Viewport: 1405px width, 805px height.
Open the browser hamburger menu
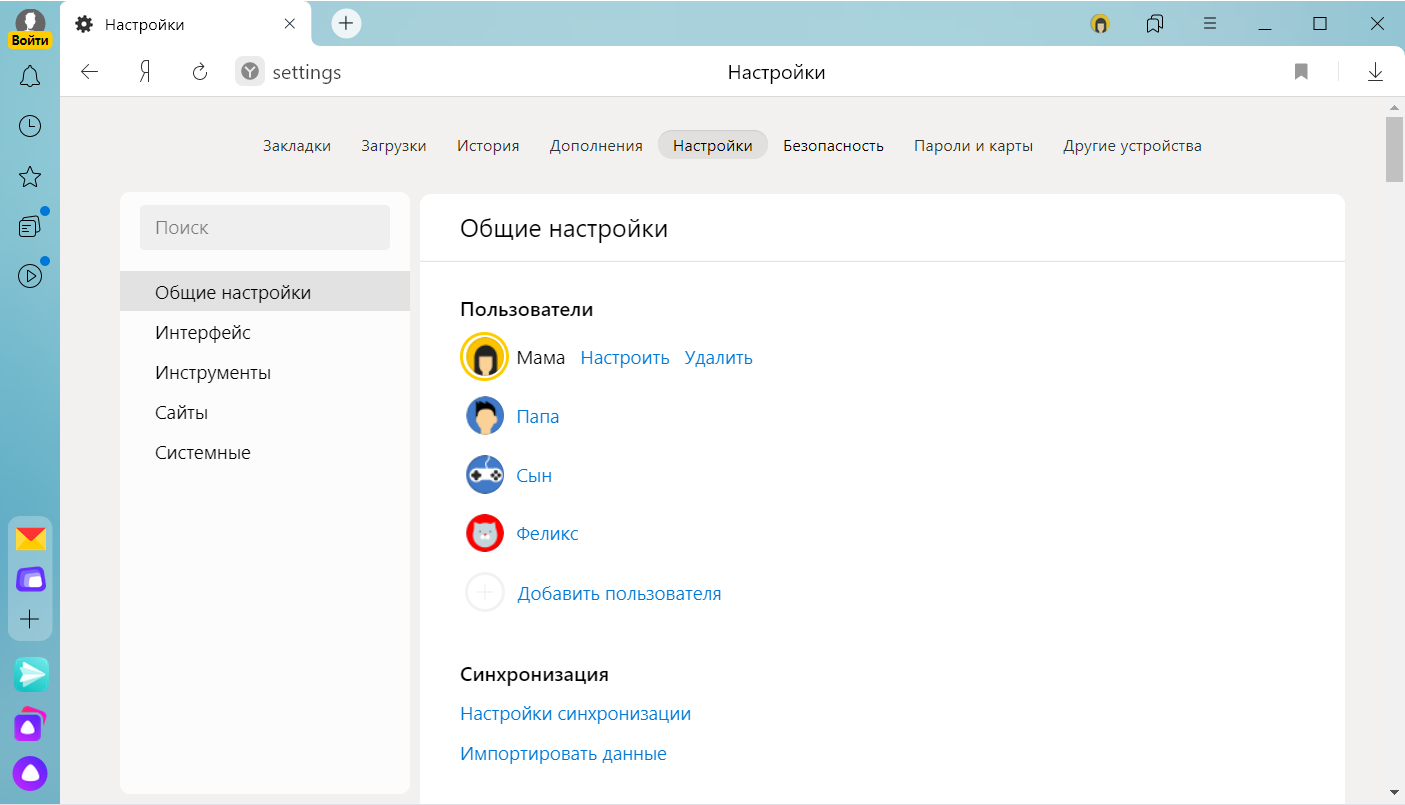coord(1210,24)
